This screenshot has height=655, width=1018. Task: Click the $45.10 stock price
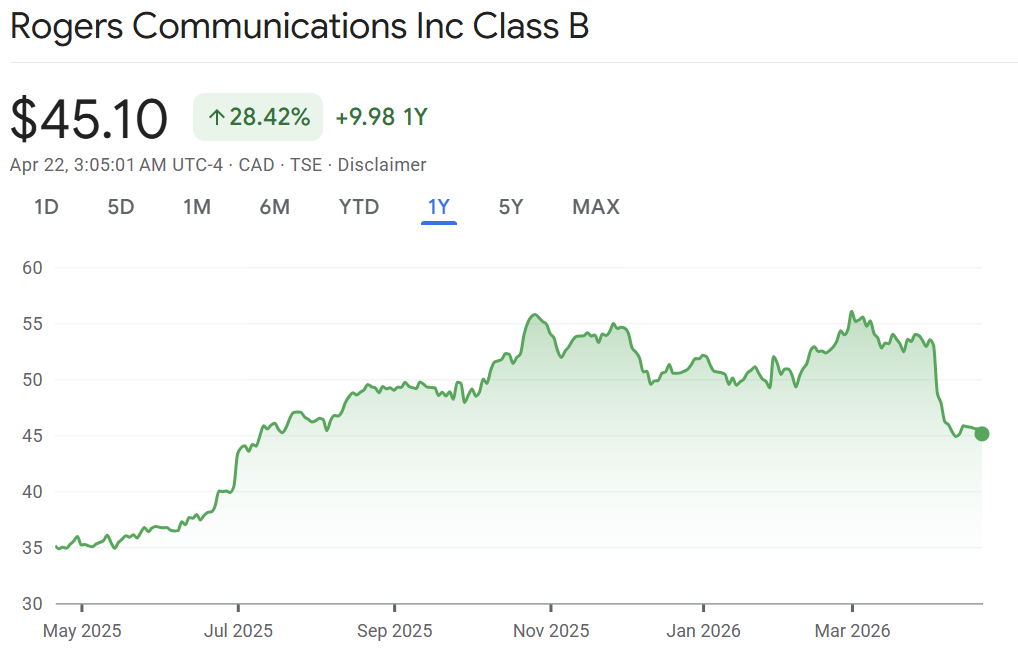click(x=89, y=119)
